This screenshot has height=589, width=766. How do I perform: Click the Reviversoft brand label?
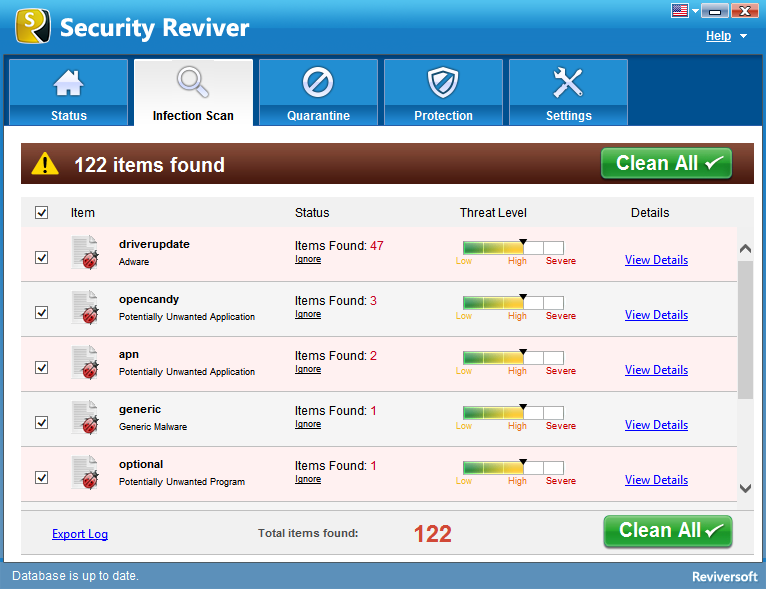click(724, 577)
